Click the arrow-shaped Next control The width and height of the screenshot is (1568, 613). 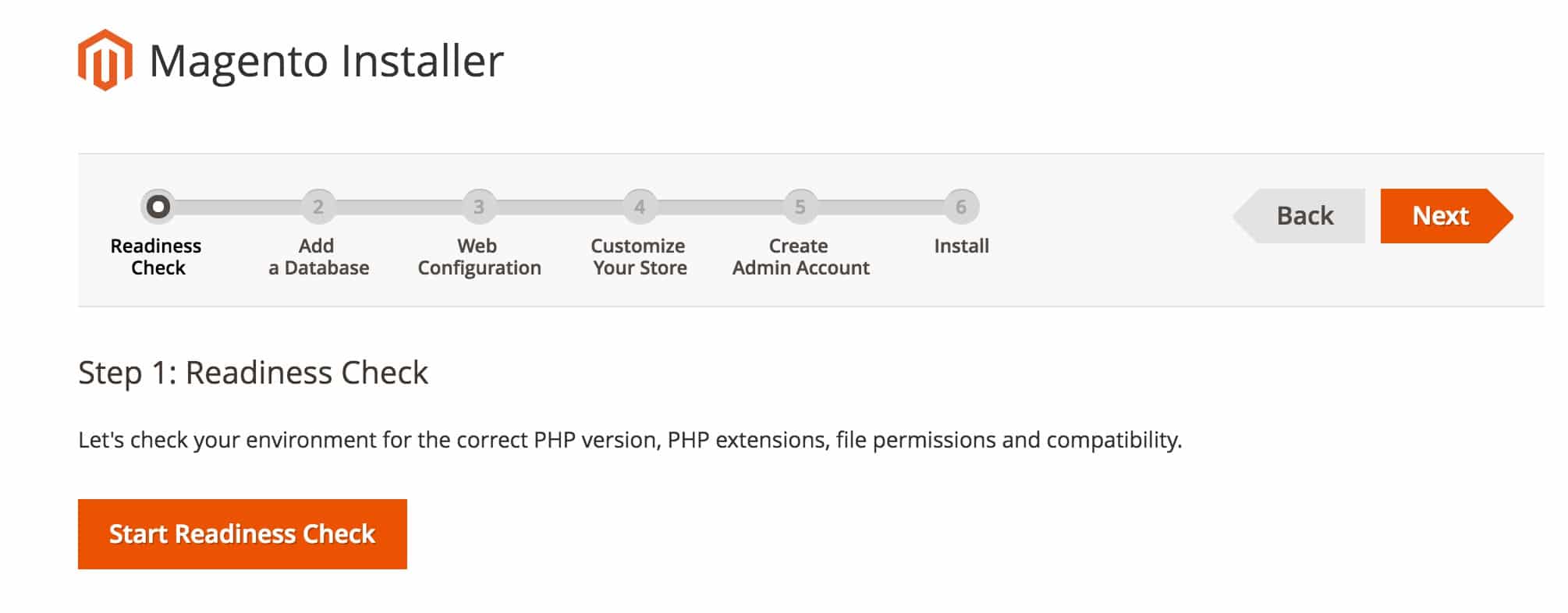click(1442, 215)
